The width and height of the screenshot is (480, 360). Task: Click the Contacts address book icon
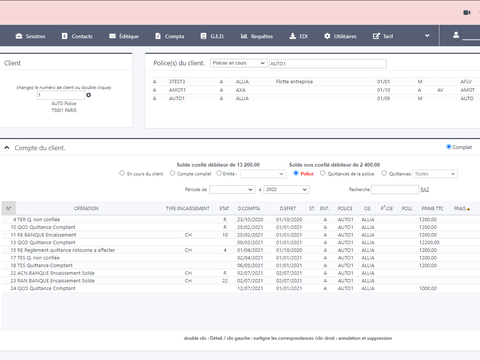(x=64, y=36)
